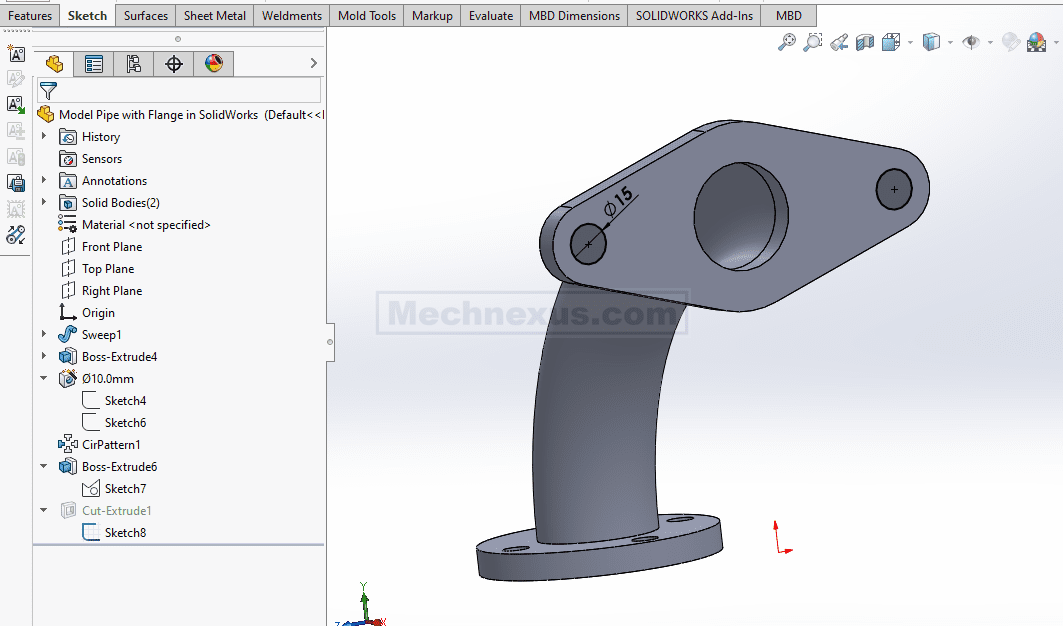Viewport: 1063px width, 626px height.
Task: Click the Display Style cube icon
Action: pos(931,42)
